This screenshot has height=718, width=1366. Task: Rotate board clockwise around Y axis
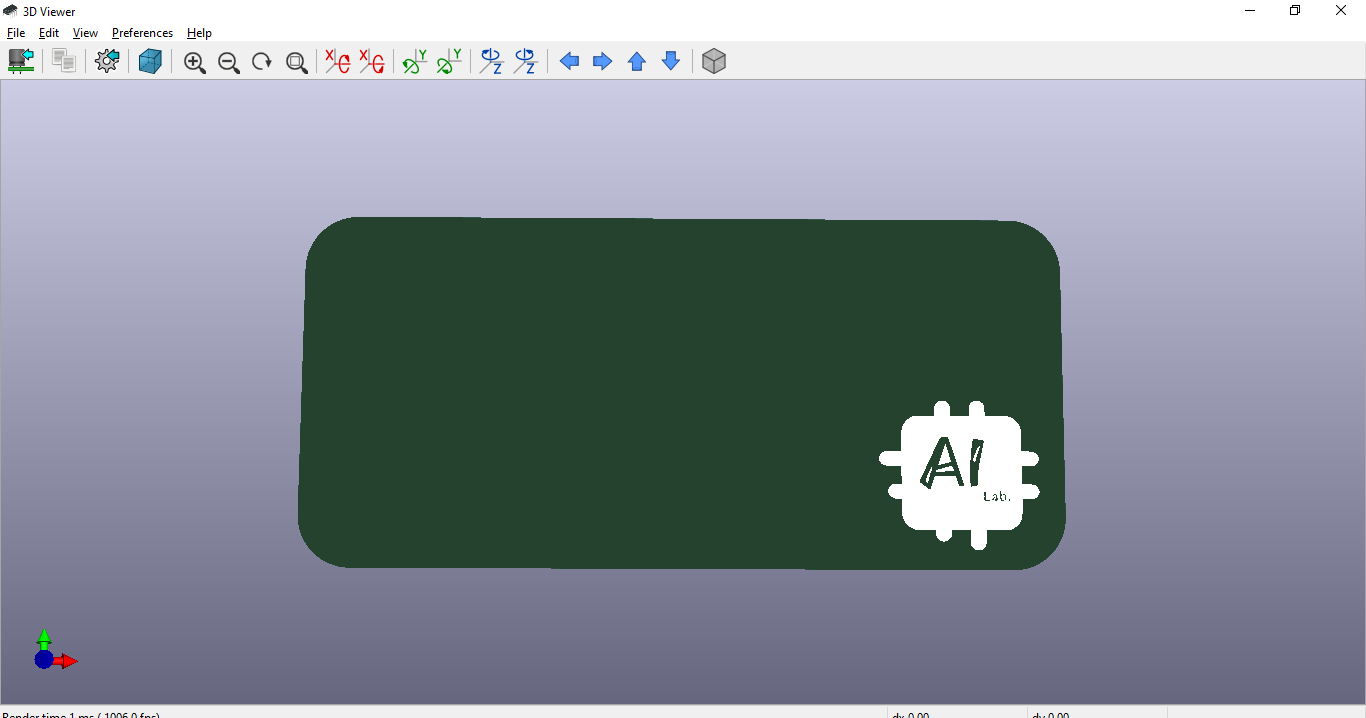(413, 61)
